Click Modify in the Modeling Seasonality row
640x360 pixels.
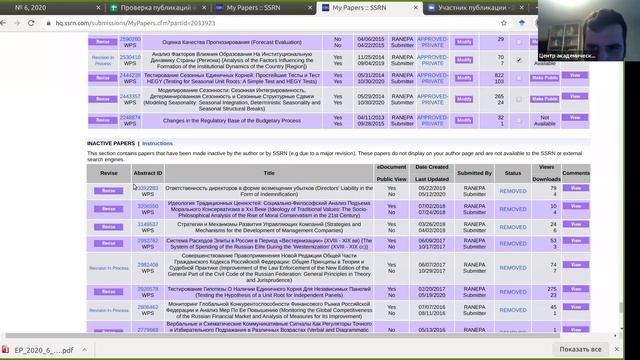(x=464, y=99)
